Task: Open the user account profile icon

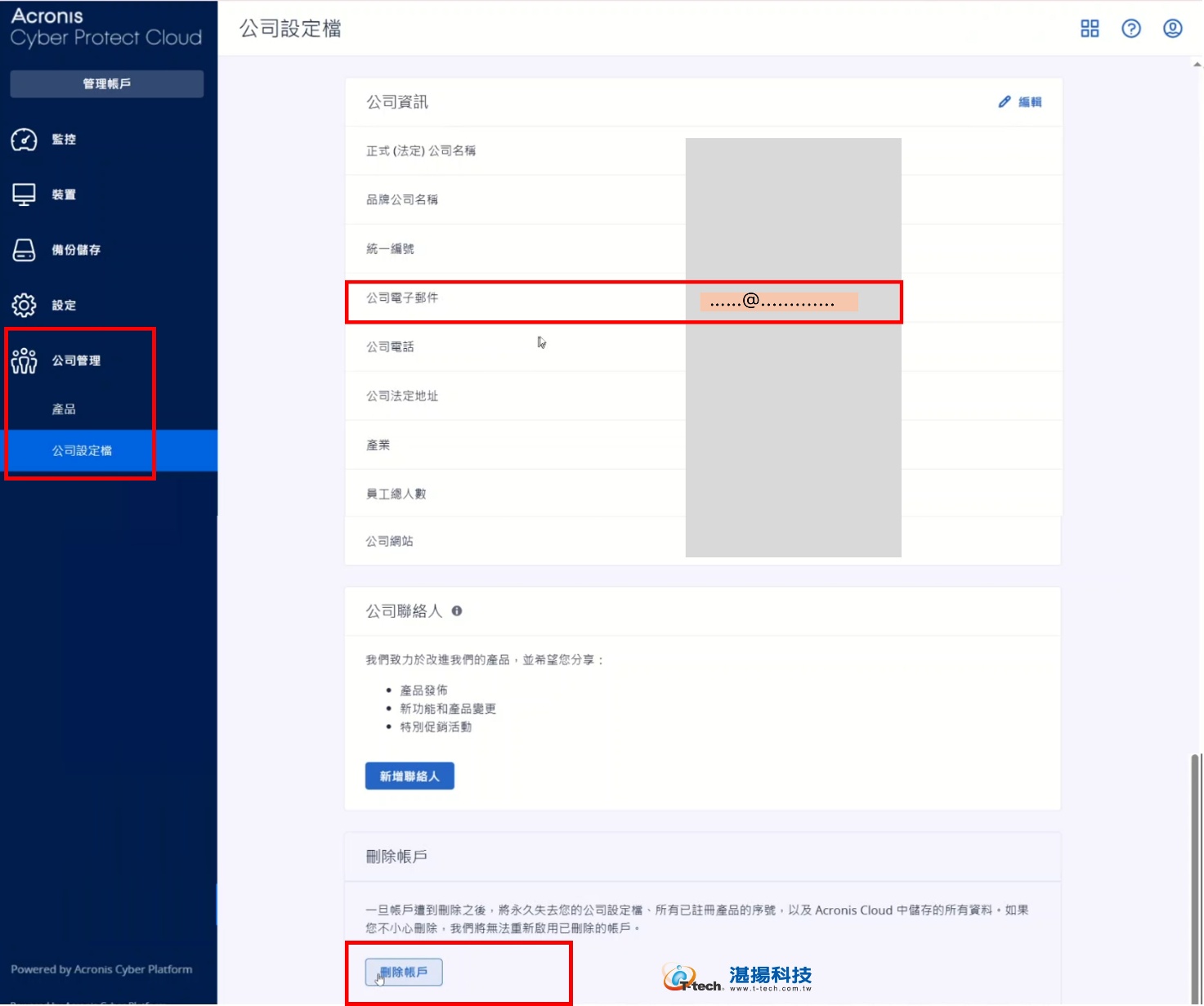Action: click(x=1173, y=29)
